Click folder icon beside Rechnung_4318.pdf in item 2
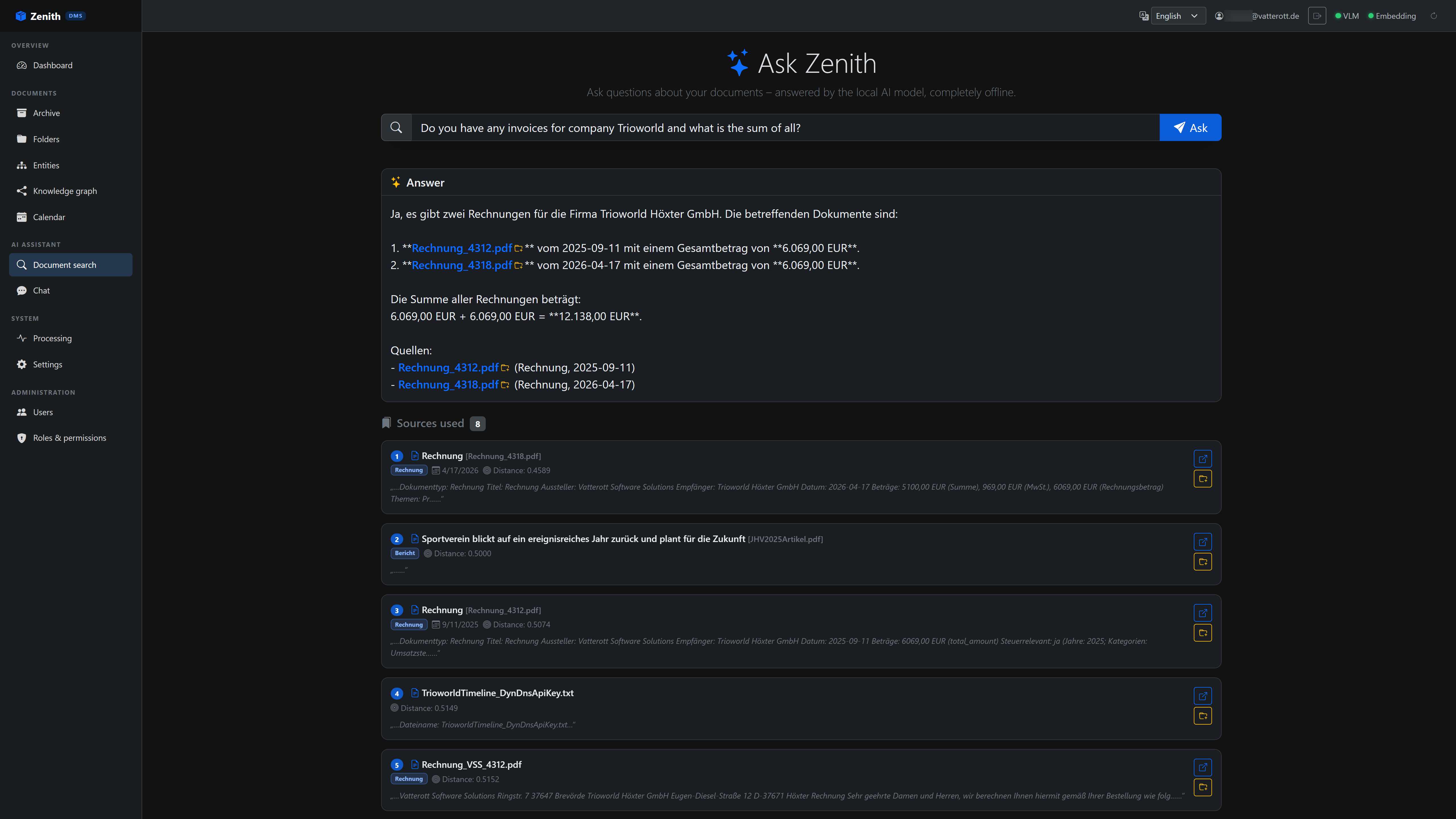This screenshot has height=819, width=1456. [518, 266]
